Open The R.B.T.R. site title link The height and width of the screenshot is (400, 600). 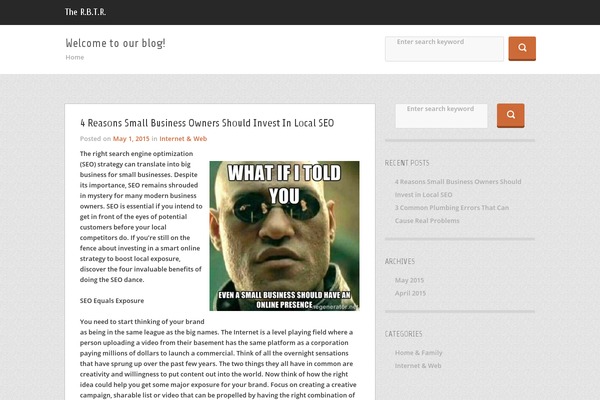85,12
